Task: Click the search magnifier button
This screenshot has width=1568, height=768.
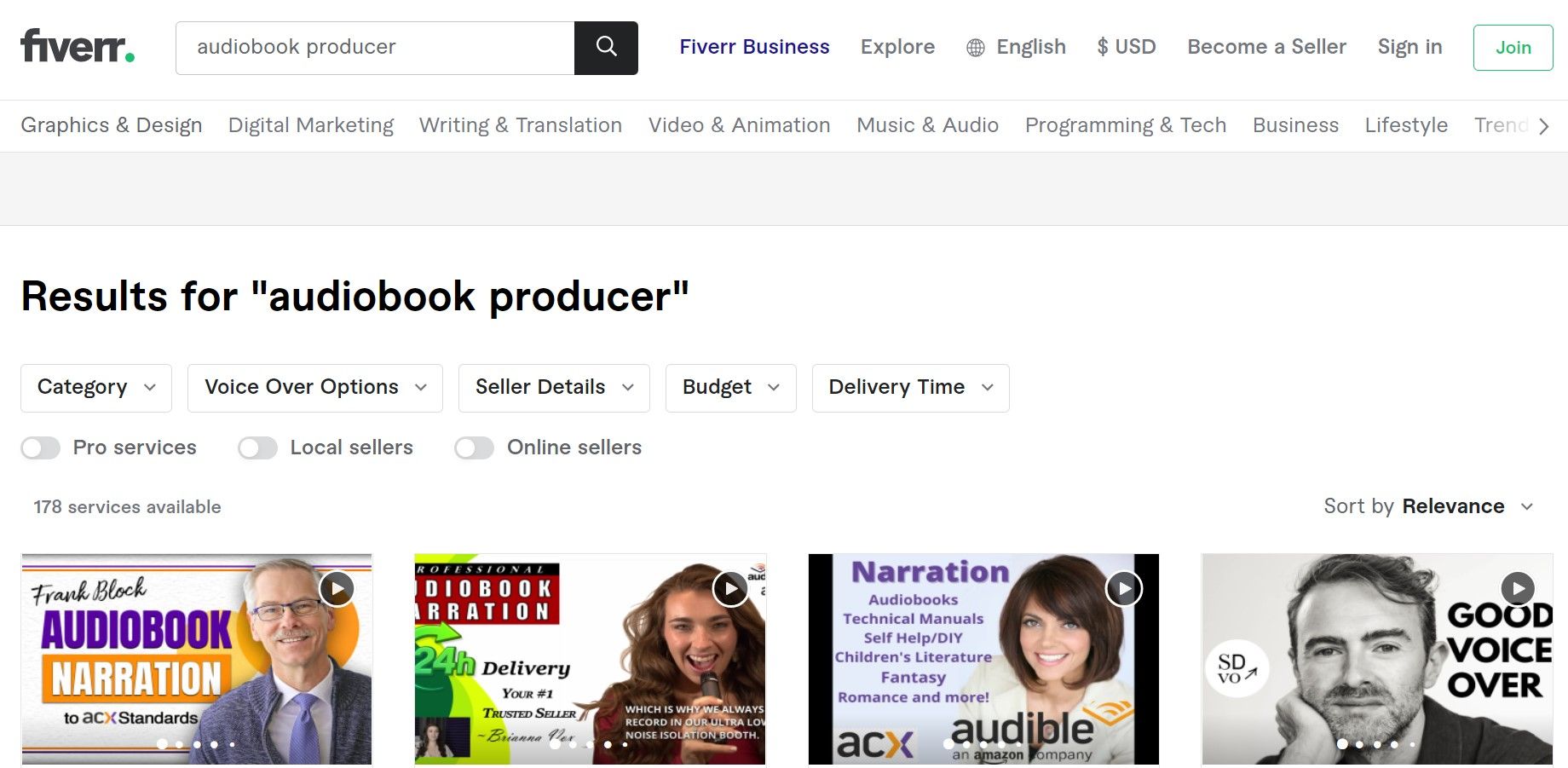Action: click(606, 48)
